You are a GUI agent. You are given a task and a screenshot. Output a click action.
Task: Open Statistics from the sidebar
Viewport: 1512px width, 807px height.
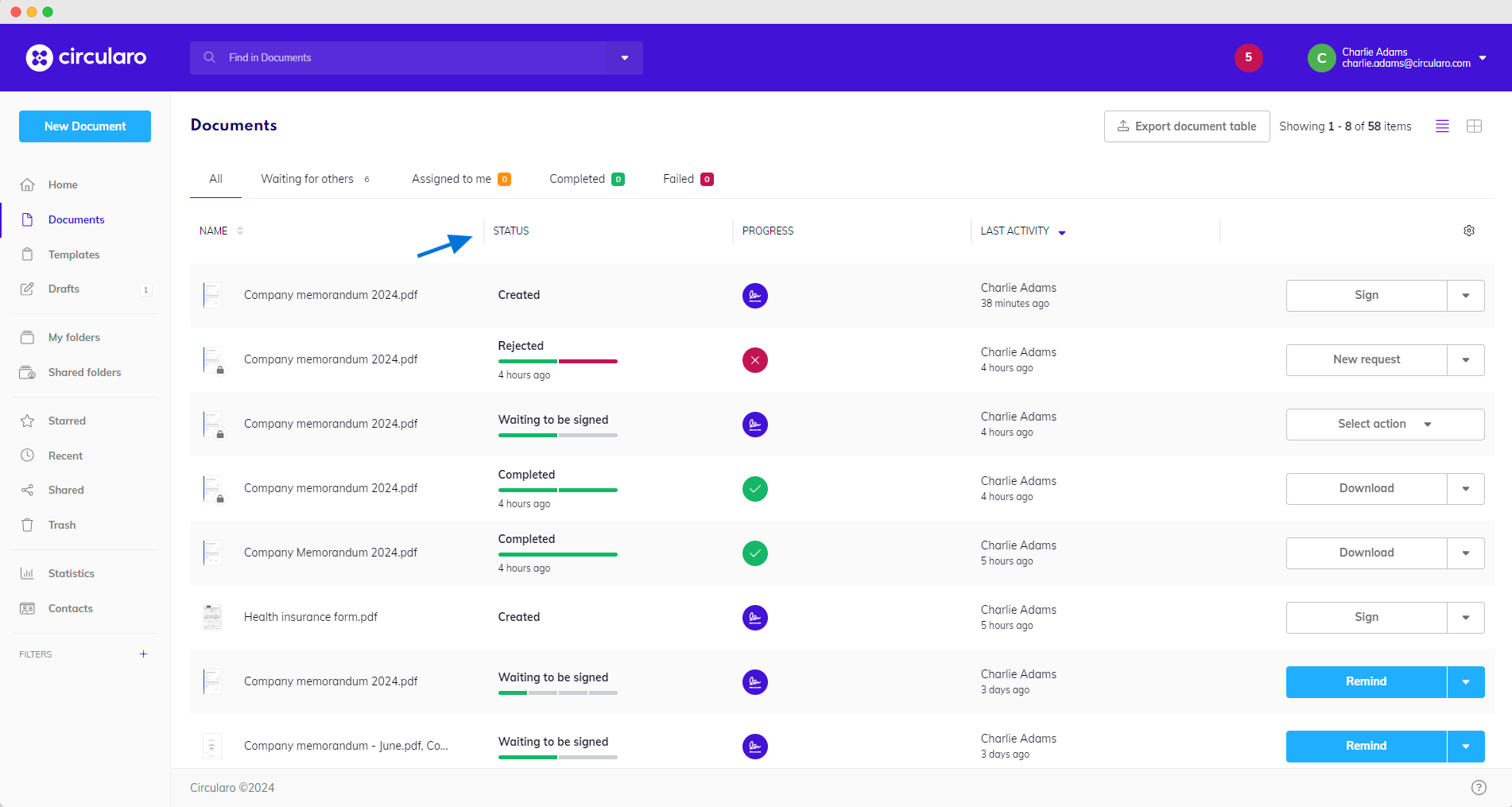(71, 573)
